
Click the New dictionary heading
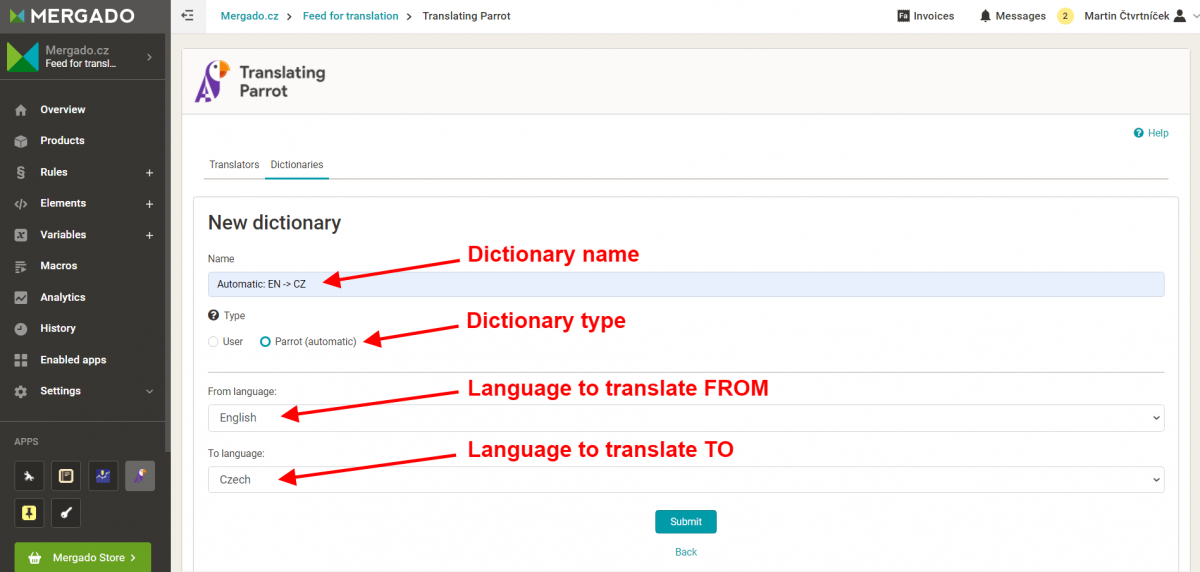click(274, 223)
